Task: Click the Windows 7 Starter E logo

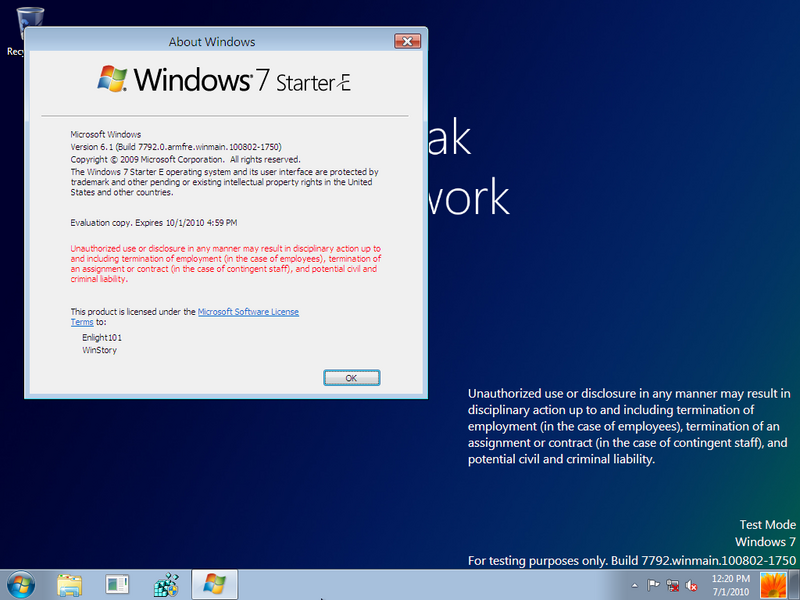Action: click(x=224, y=80)
